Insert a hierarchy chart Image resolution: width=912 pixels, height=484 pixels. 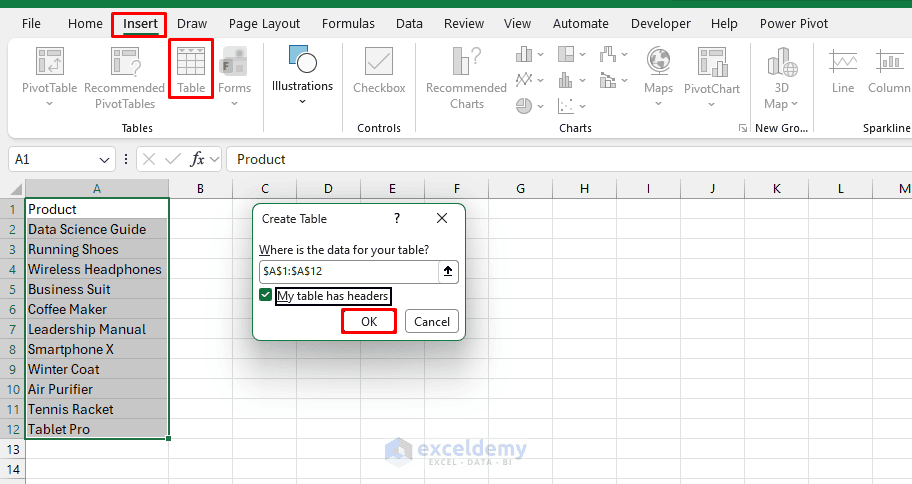tap(566, 55)
